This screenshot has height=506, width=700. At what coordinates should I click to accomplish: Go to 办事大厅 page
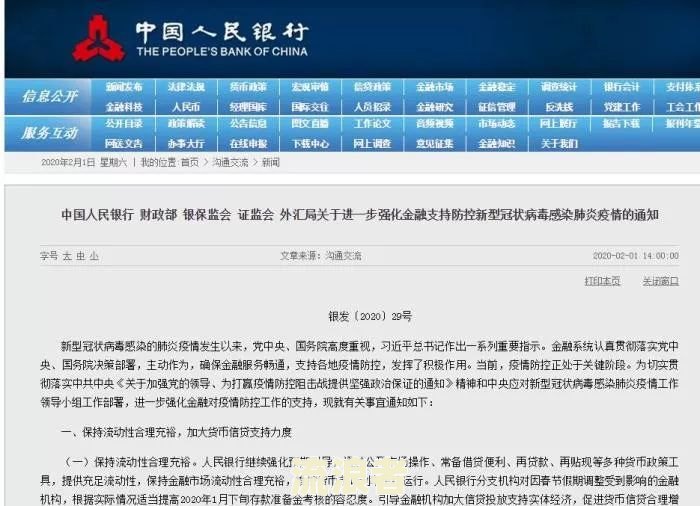pyautogui.click(x=186, y=144)
